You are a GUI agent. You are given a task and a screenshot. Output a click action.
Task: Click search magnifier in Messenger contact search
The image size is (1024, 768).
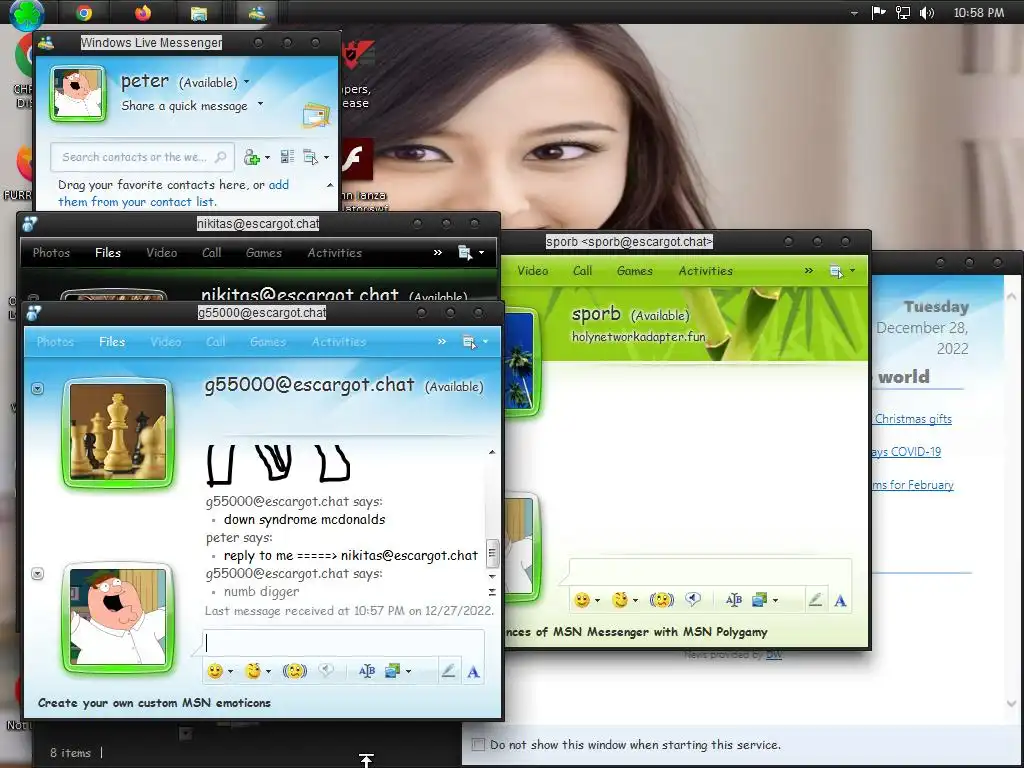click(x=221, y=157)
